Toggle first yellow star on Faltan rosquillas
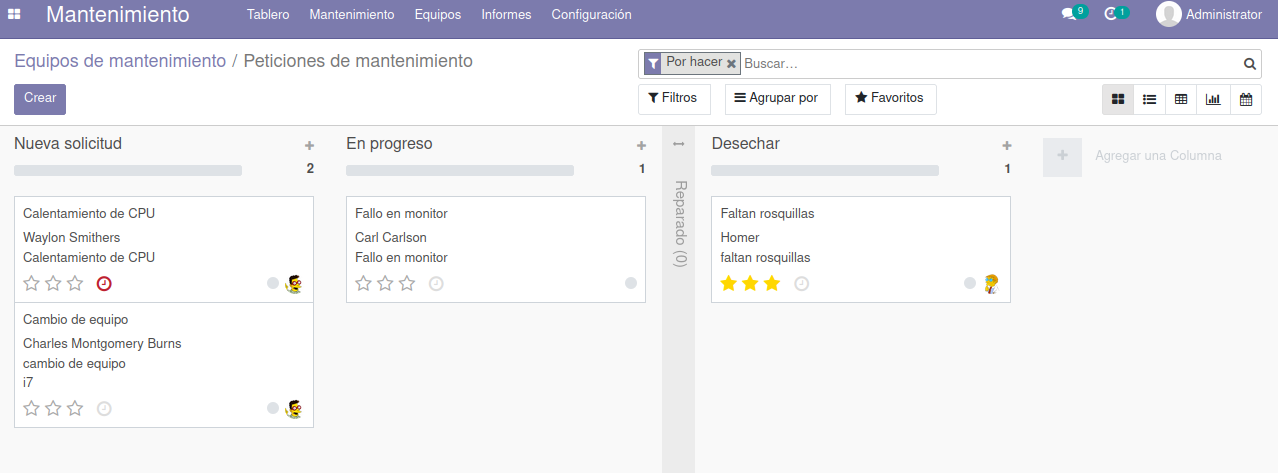Screen dimensions: 1278x473 click(729, 284)
